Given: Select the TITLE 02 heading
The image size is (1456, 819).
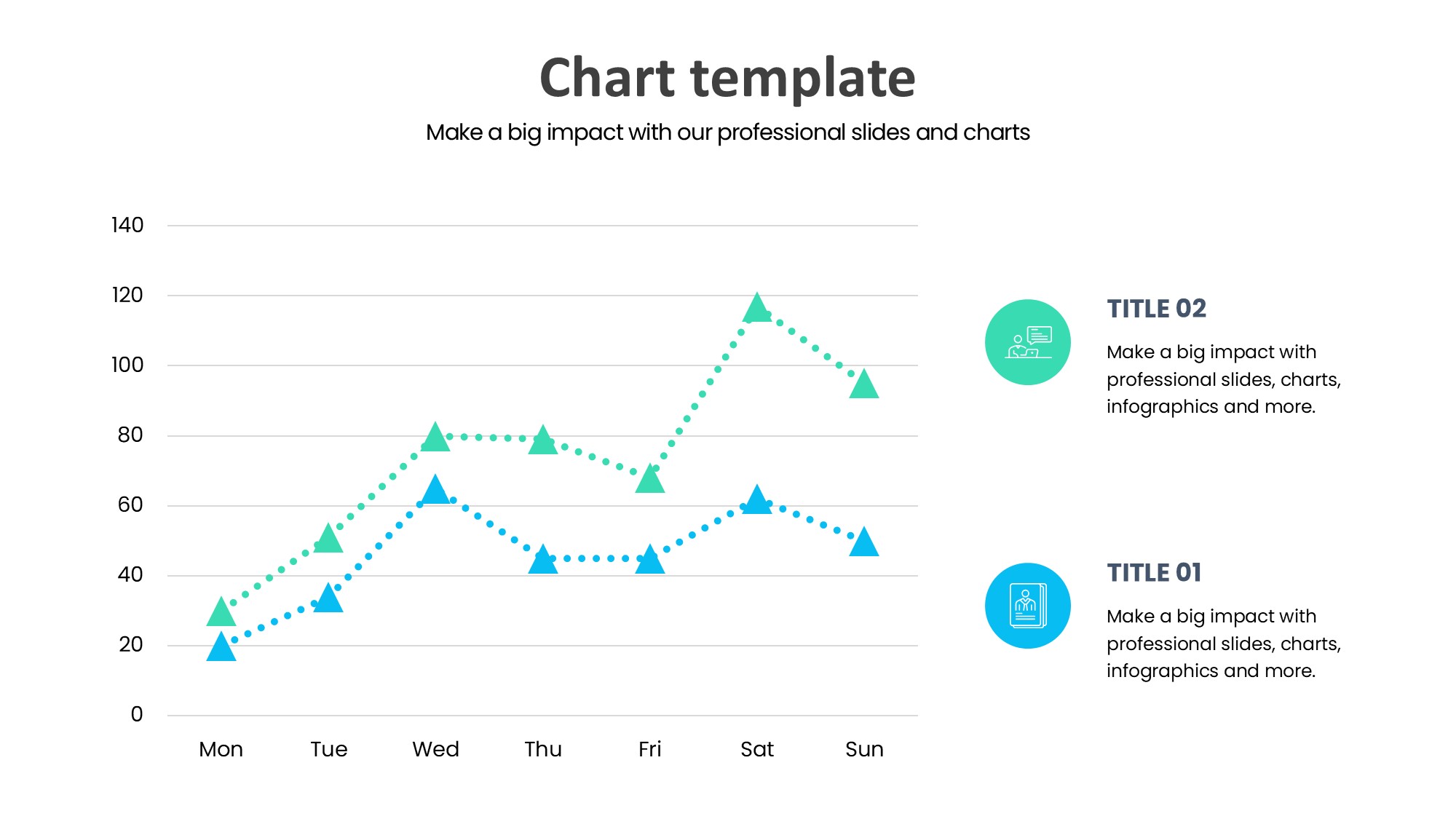Looking at the screenshot, I should coord(1156,309).
